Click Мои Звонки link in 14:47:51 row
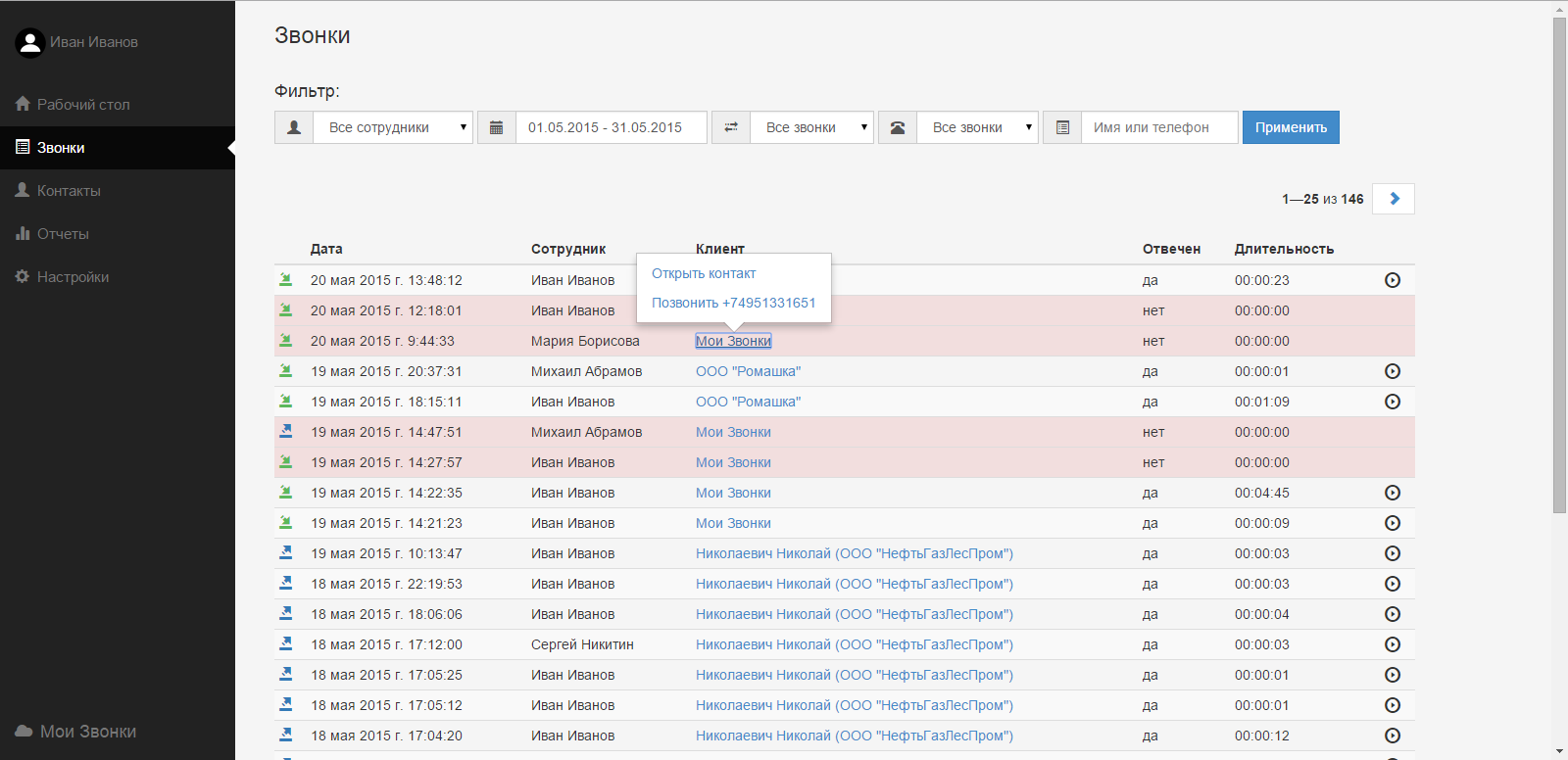Screen dimensions: 1568x760 click(x=733, y=432)
